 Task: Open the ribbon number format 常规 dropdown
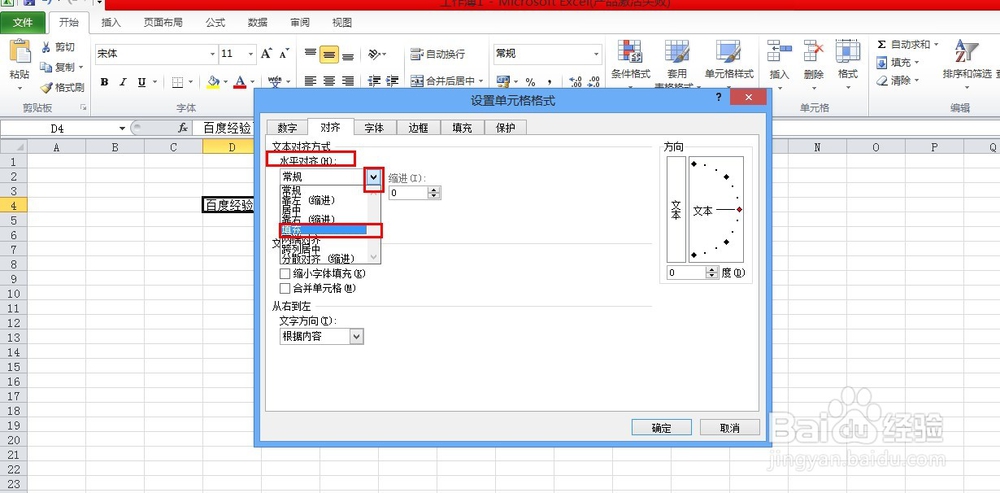pyautogui.click(x=596, y=54)
